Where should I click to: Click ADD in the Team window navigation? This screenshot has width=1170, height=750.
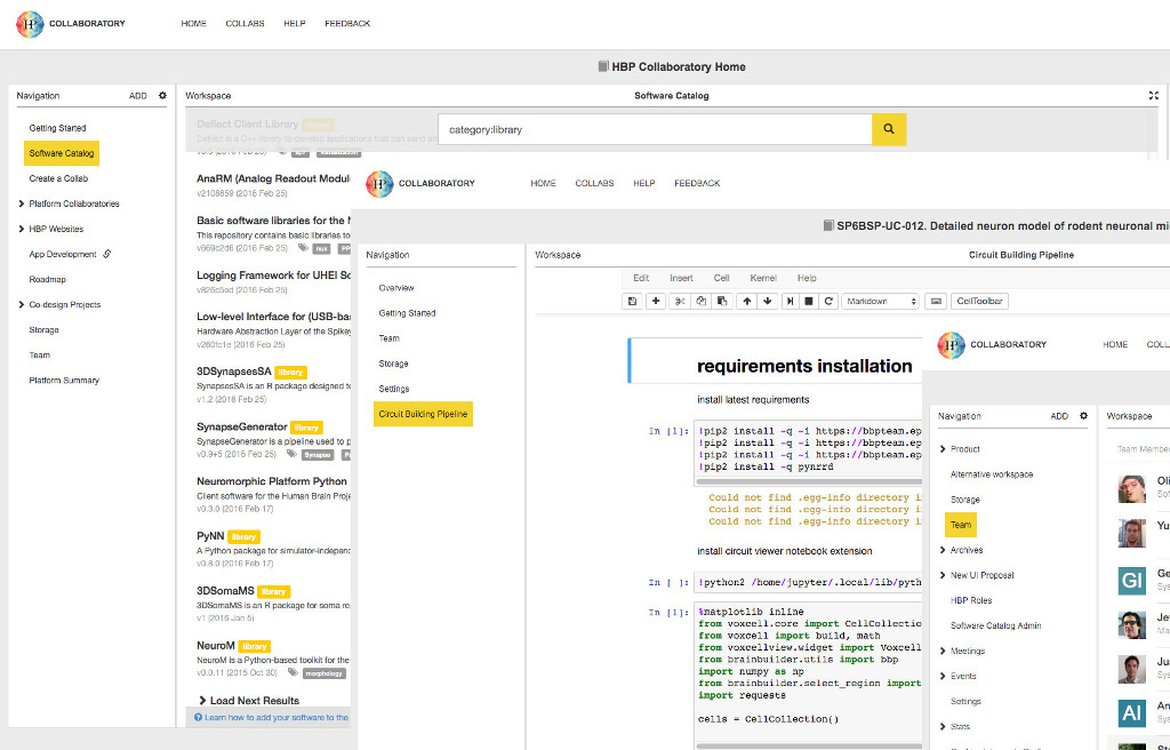[1060, 416]
